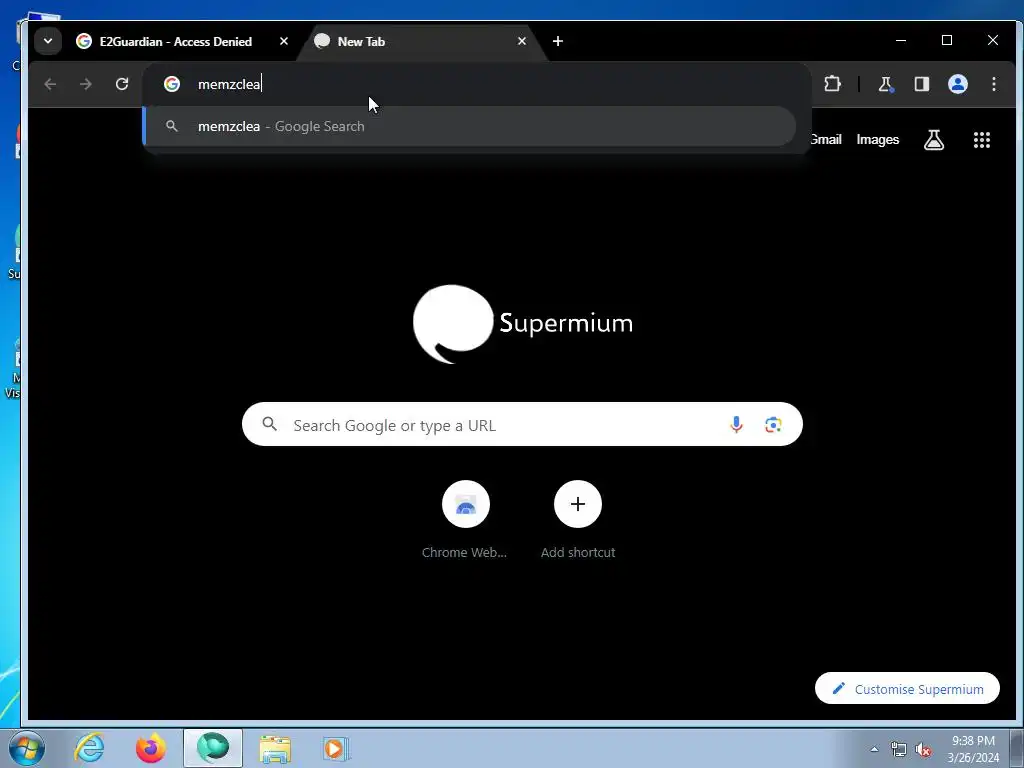Image resolution: width=1024 pixels, height=768 pixels.
Task: Open the Chrome Web Store shortcut
Action: [x=465, y=520]
